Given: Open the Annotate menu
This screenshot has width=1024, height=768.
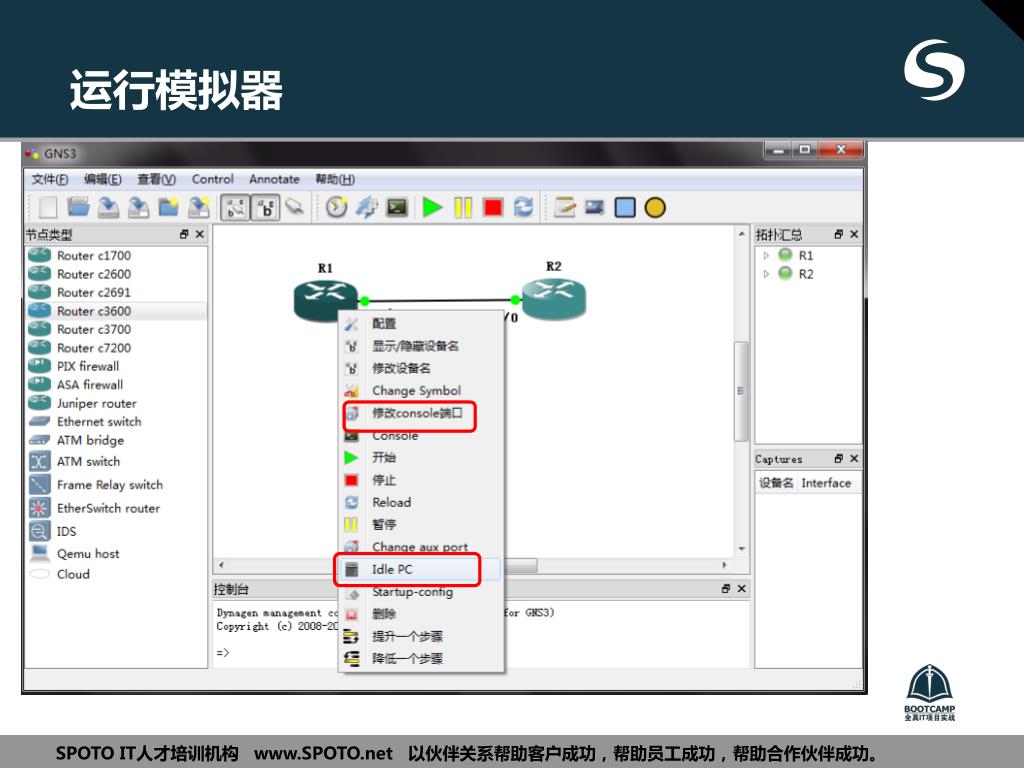Looking at the screenshot, I should [x=274, y=180].
